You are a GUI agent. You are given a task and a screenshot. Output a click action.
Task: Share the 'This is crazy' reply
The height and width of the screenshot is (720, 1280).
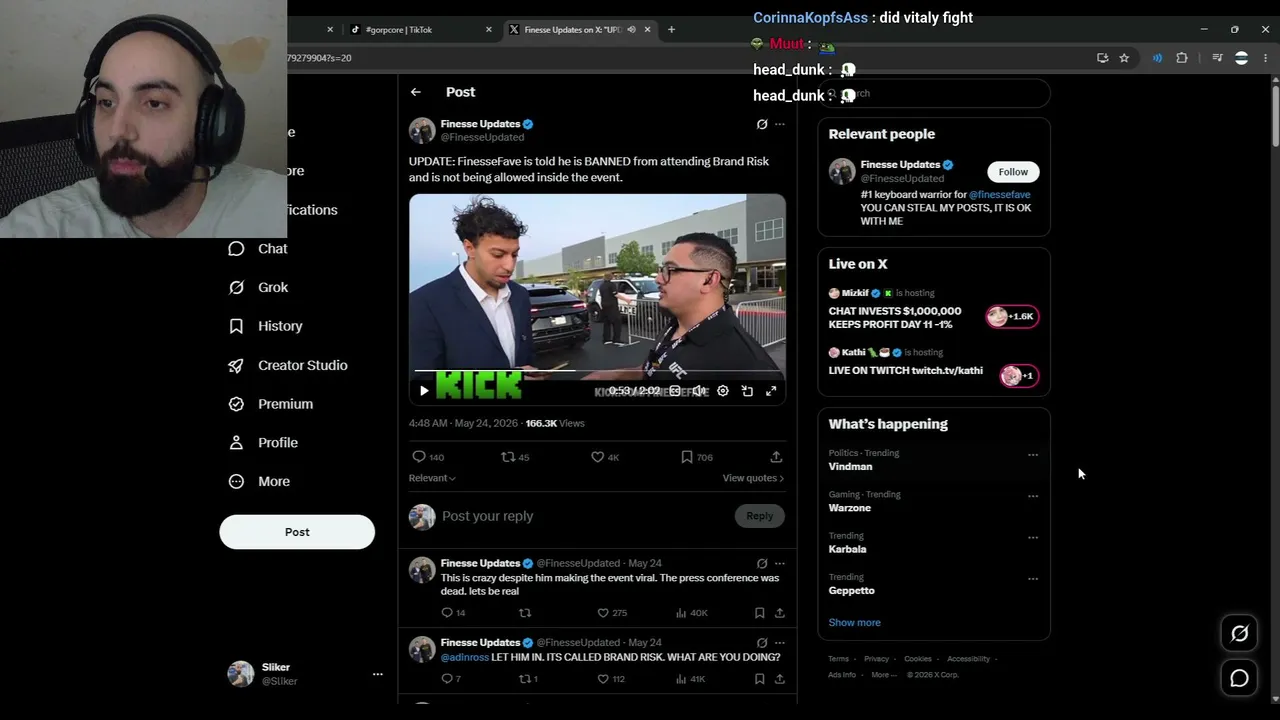(x=780, y=613)
